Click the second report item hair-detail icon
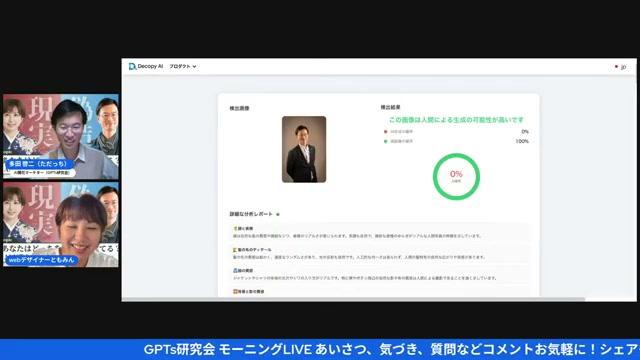The height and width of the screenshot is (360, 640). (235, 250)
